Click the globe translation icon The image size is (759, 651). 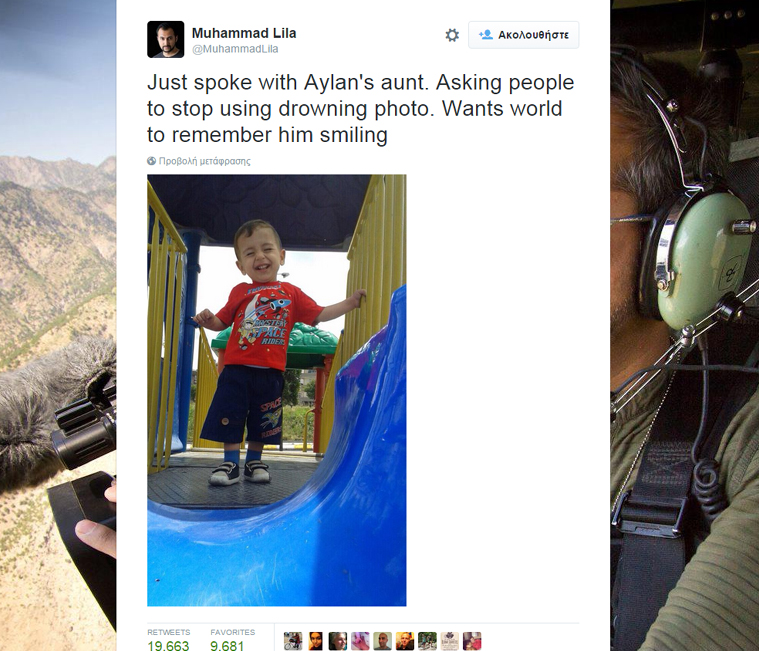tap(152, 161)
